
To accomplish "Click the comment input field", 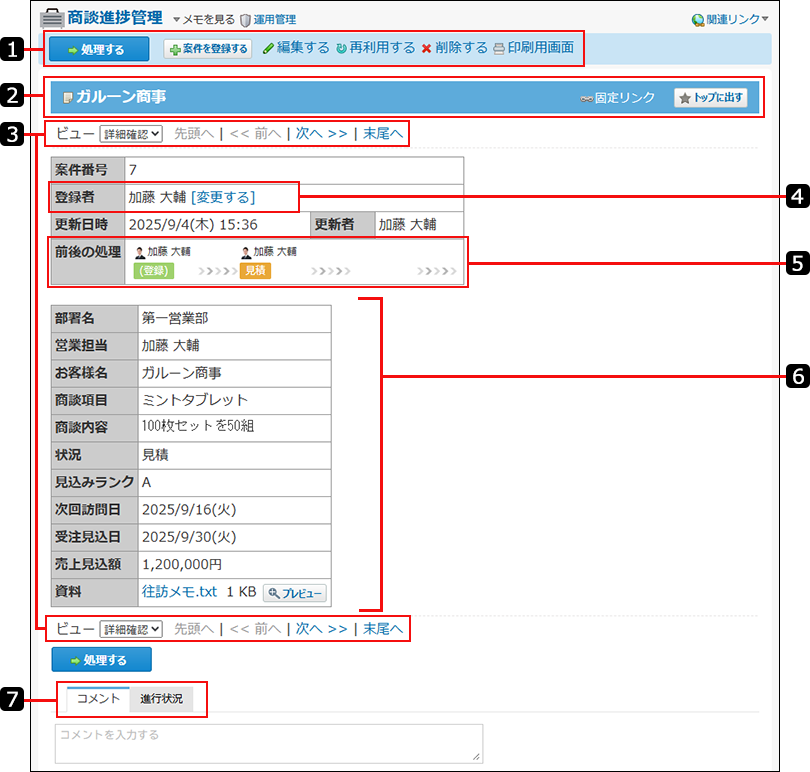I will [268, 744].
